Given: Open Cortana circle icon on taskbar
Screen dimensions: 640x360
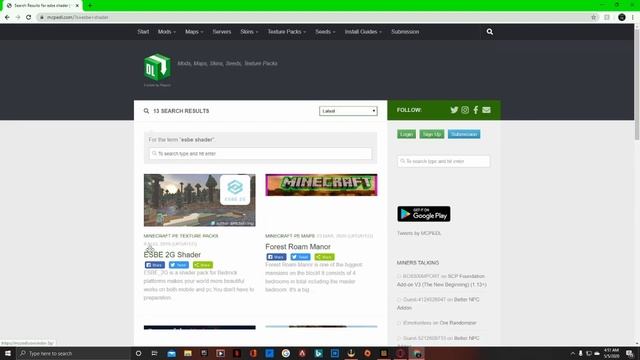Looking at the screenshot, I should coord(138,353).
